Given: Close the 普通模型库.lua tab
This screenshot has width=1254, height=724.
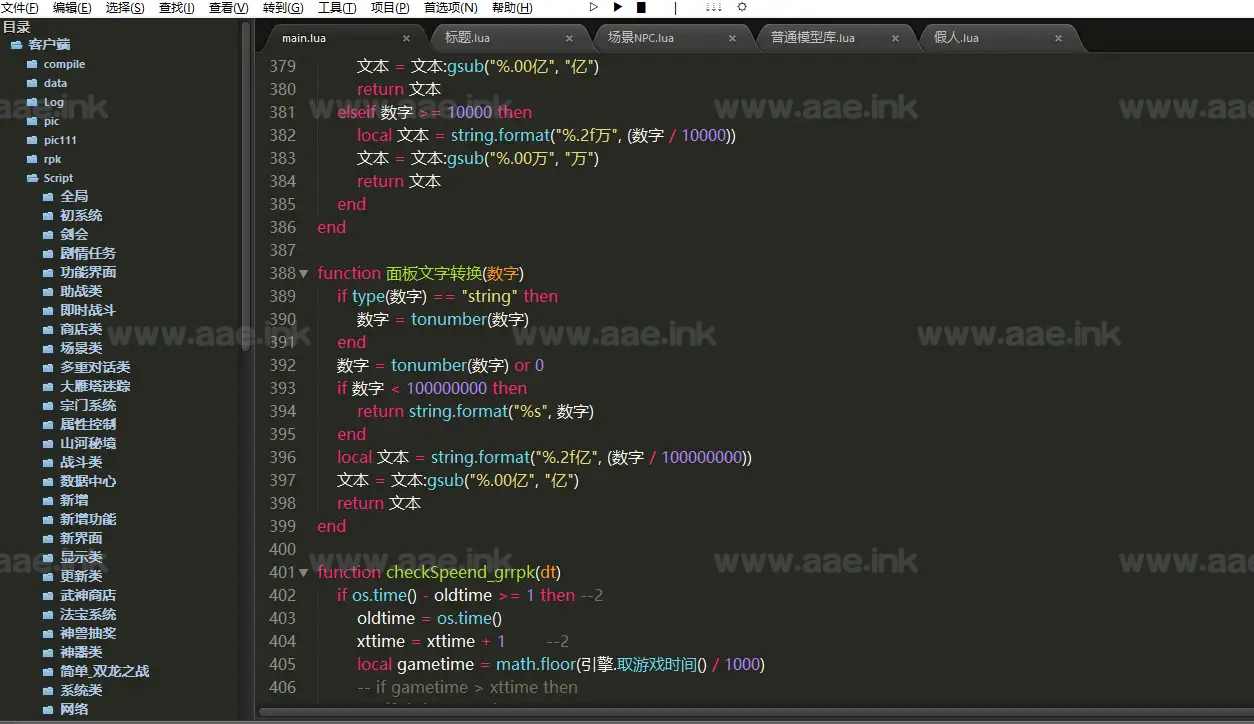Looking at the screenshot, I should pos(896,38).
